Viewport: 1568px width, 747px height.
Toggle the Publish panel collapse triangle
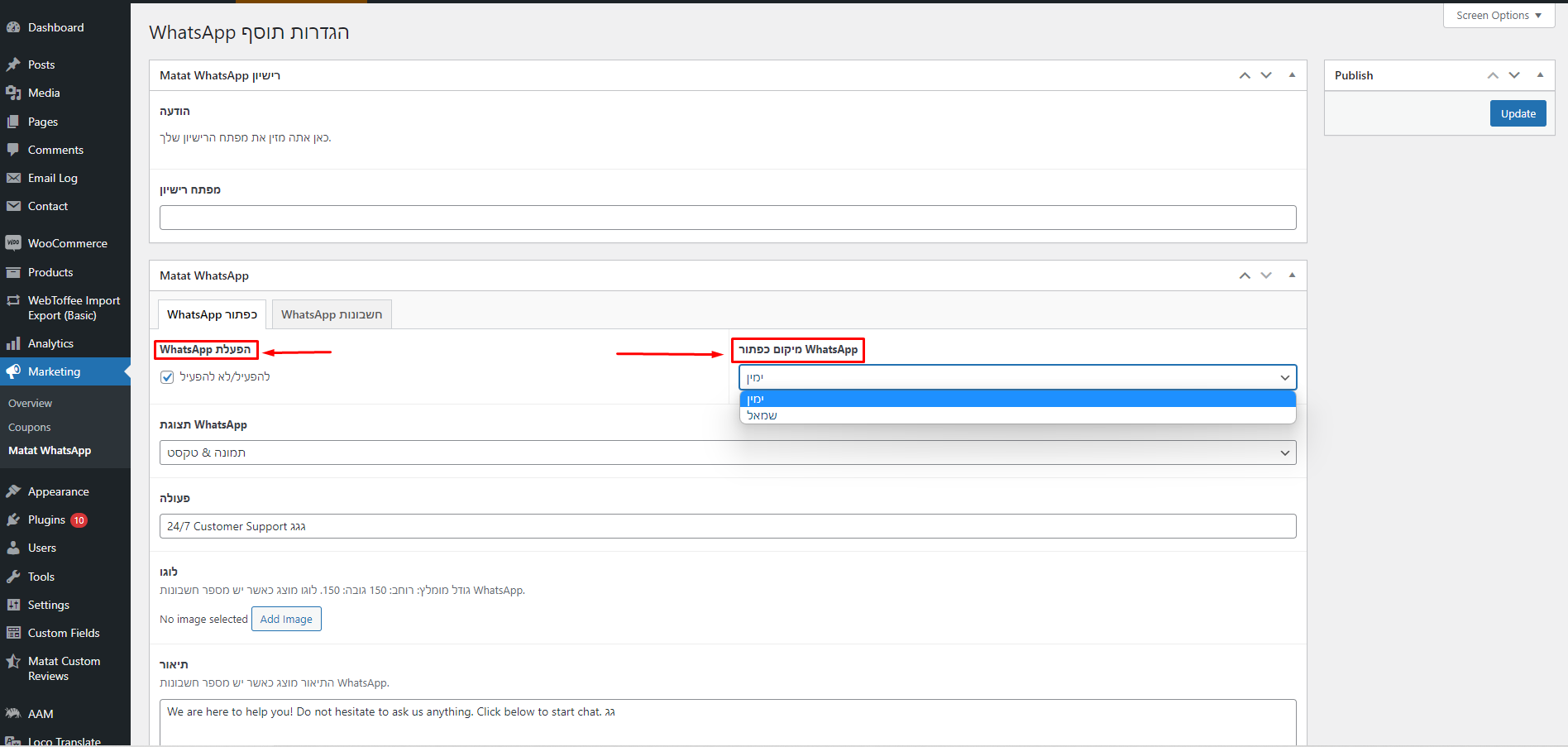1540,75
